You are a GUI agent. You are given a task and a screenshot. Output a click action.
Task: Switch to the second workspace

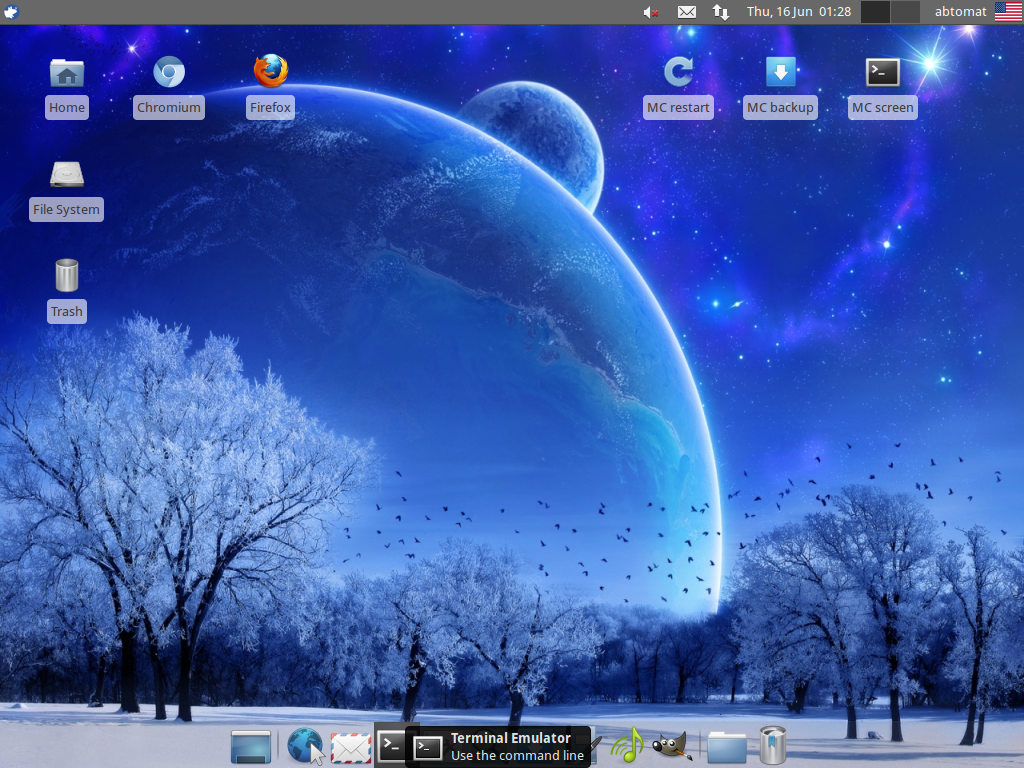[905, 12]
